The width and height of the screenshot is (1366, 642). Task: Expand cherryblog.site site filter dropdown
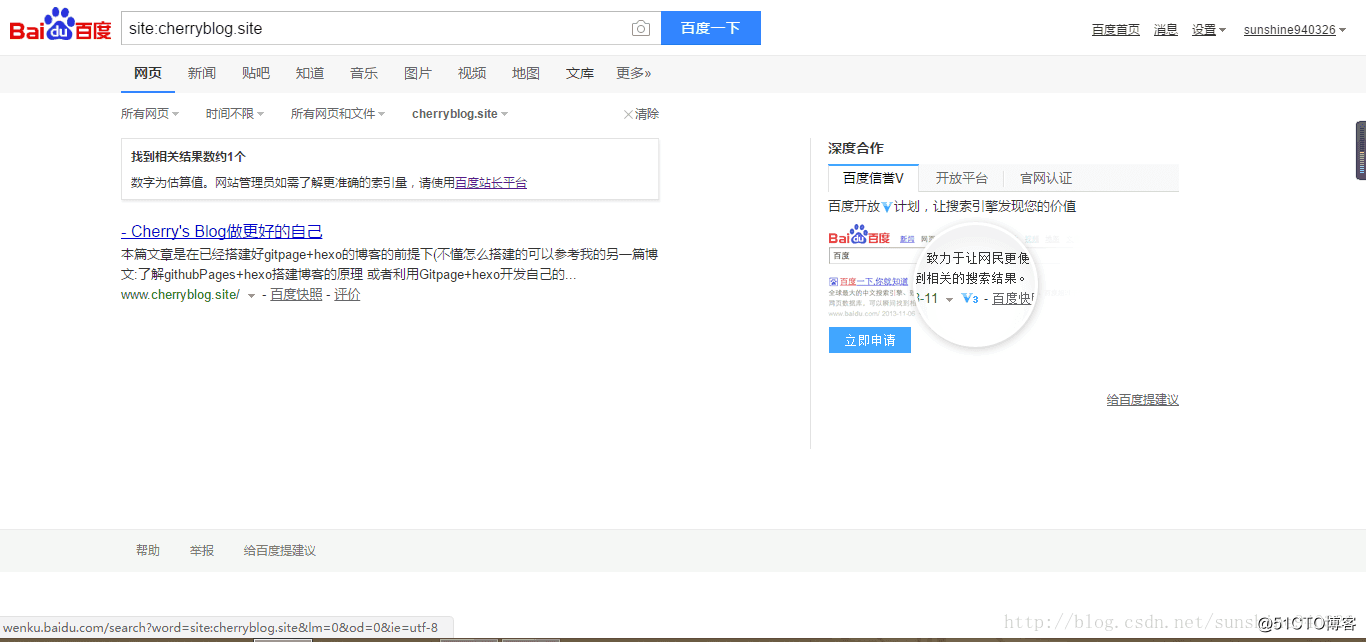pyautogui.click(x=460, y=114)
